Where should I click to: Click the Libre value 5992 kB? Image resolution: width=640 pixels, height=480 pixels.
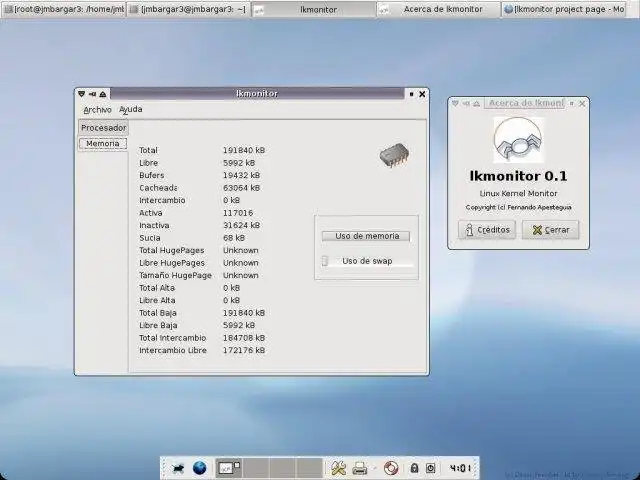(239, 163)
